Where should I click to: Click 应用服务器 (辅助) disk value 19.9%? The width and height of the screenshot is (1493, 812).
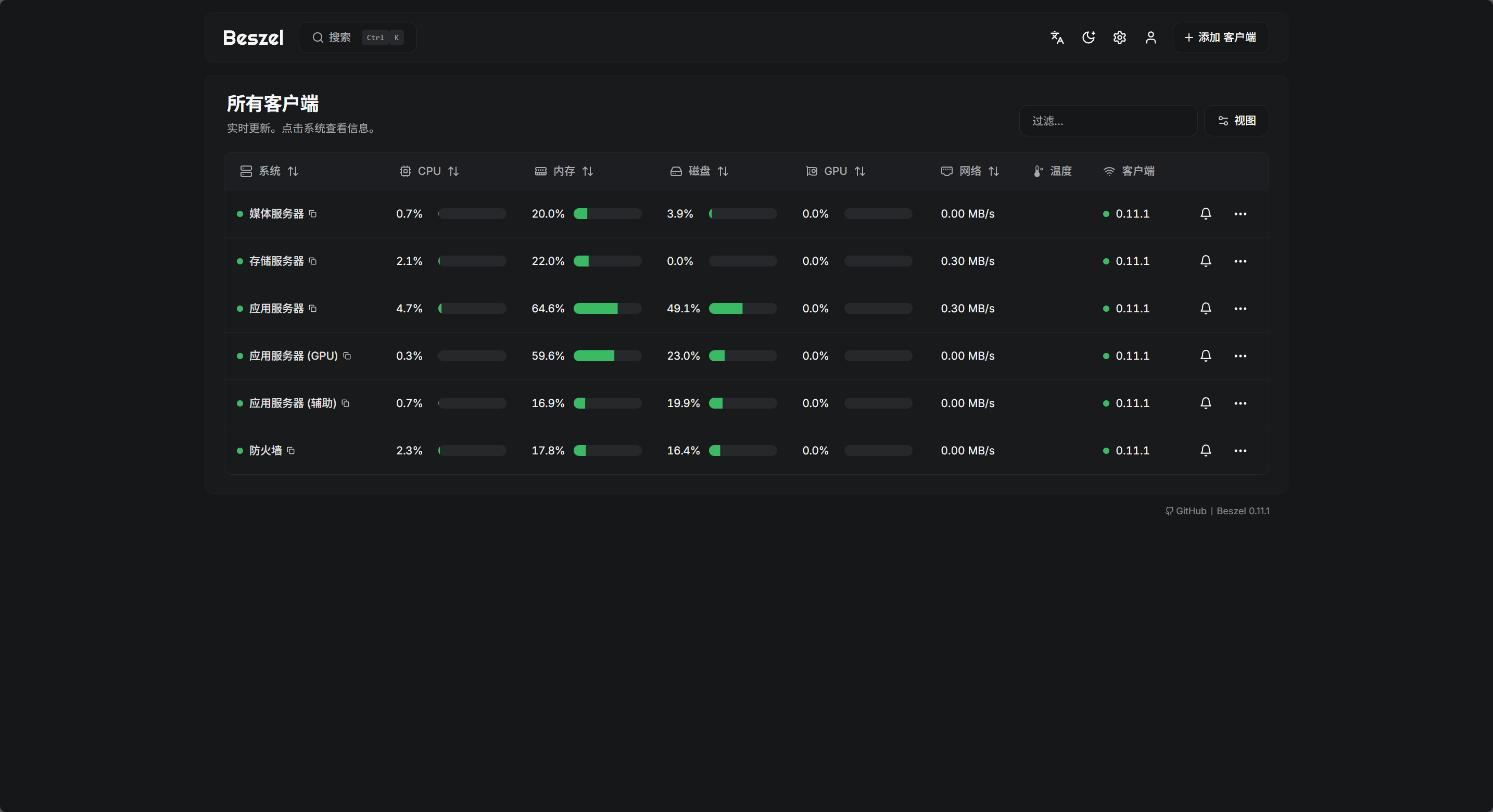684,403
